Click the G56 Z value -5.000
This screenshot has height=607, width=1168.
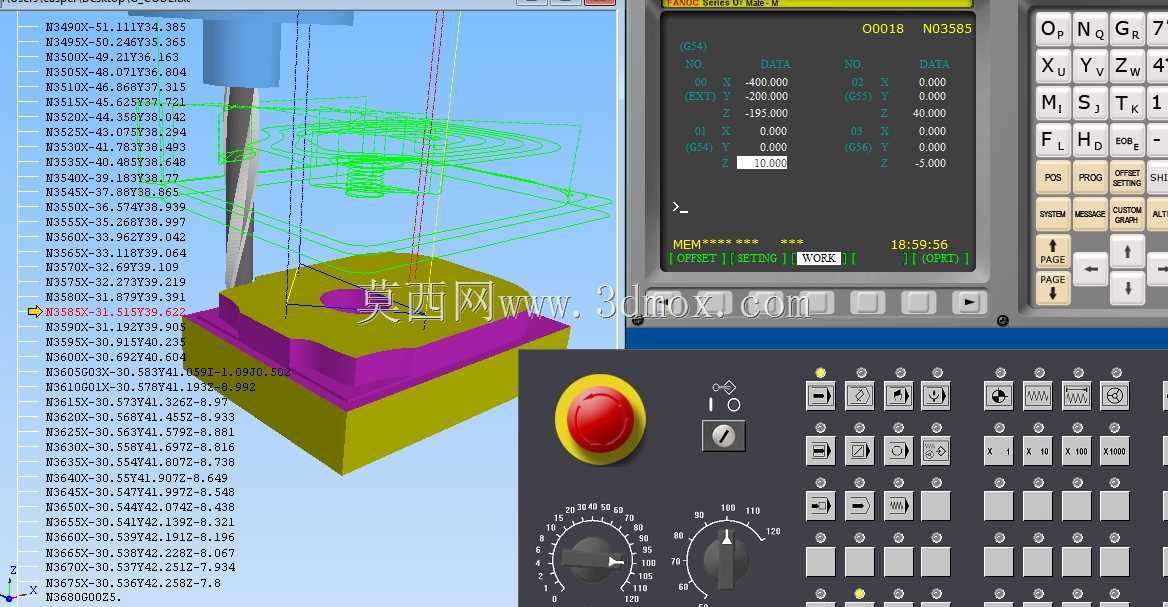click(x=930, y=163)
